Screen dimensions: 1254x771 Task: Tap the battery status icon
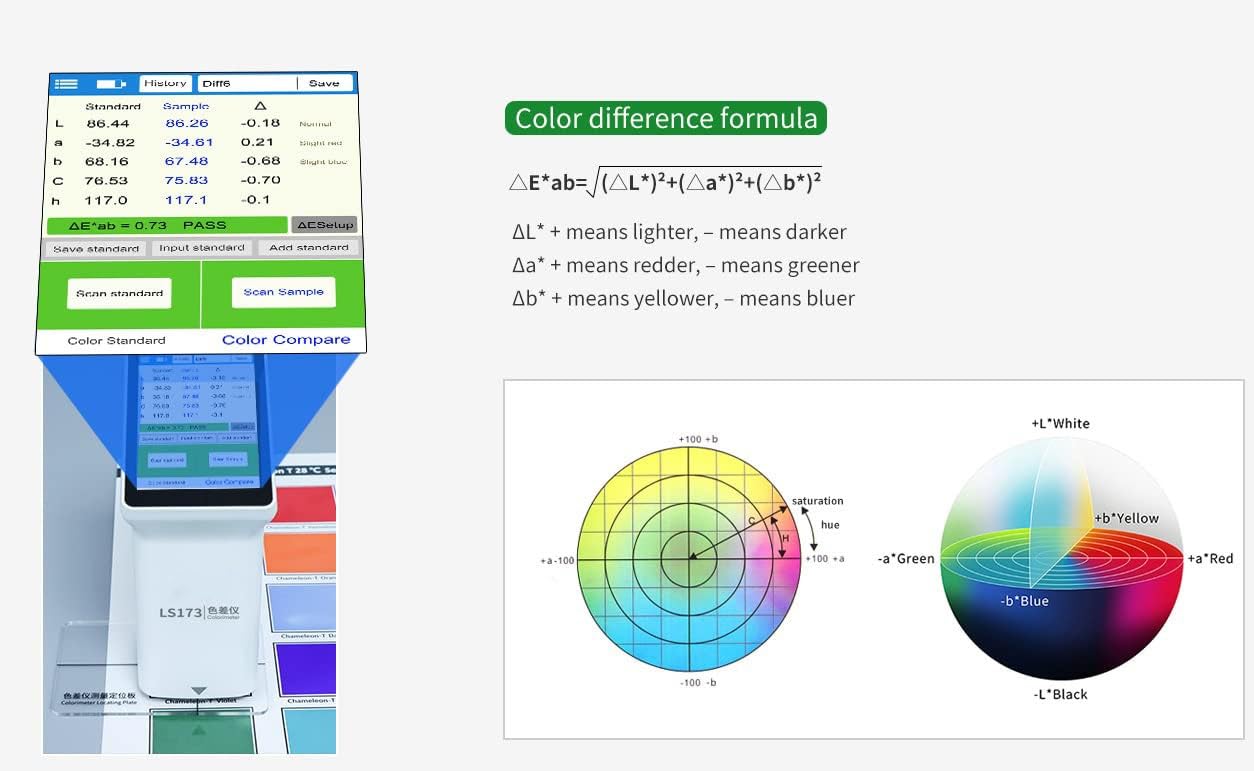point(110,84)
